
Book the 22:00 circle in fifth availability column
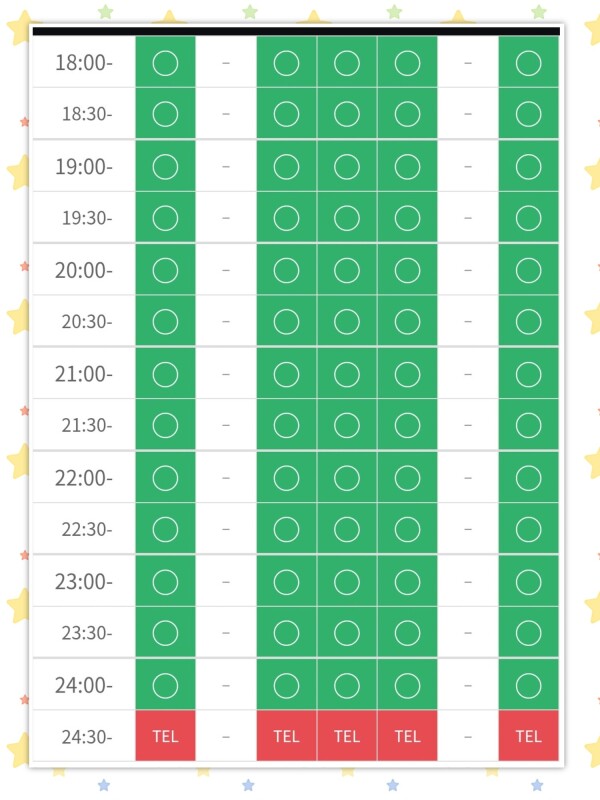[407, 478]
